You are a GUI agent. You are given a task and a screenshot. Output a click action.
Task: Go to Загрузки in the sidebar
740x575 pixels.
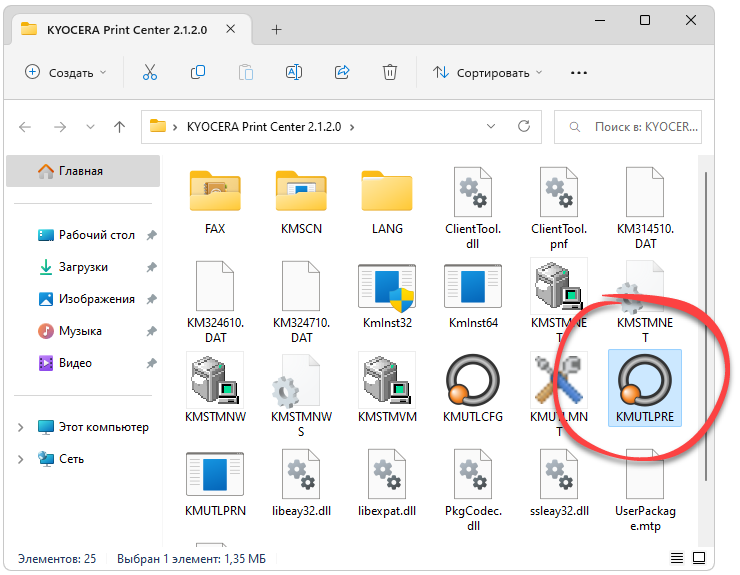[83, 267]
